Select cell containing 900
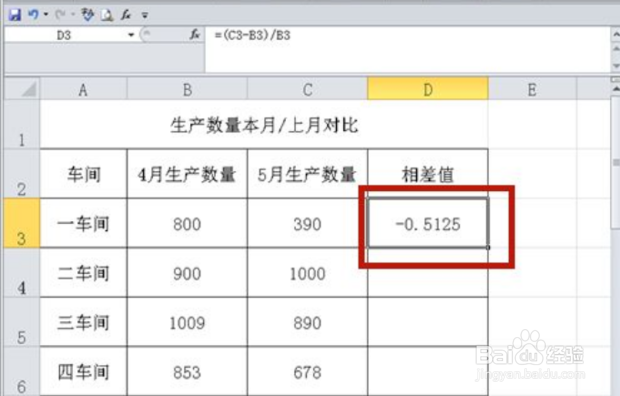620x396 pixels. point(187,273)
